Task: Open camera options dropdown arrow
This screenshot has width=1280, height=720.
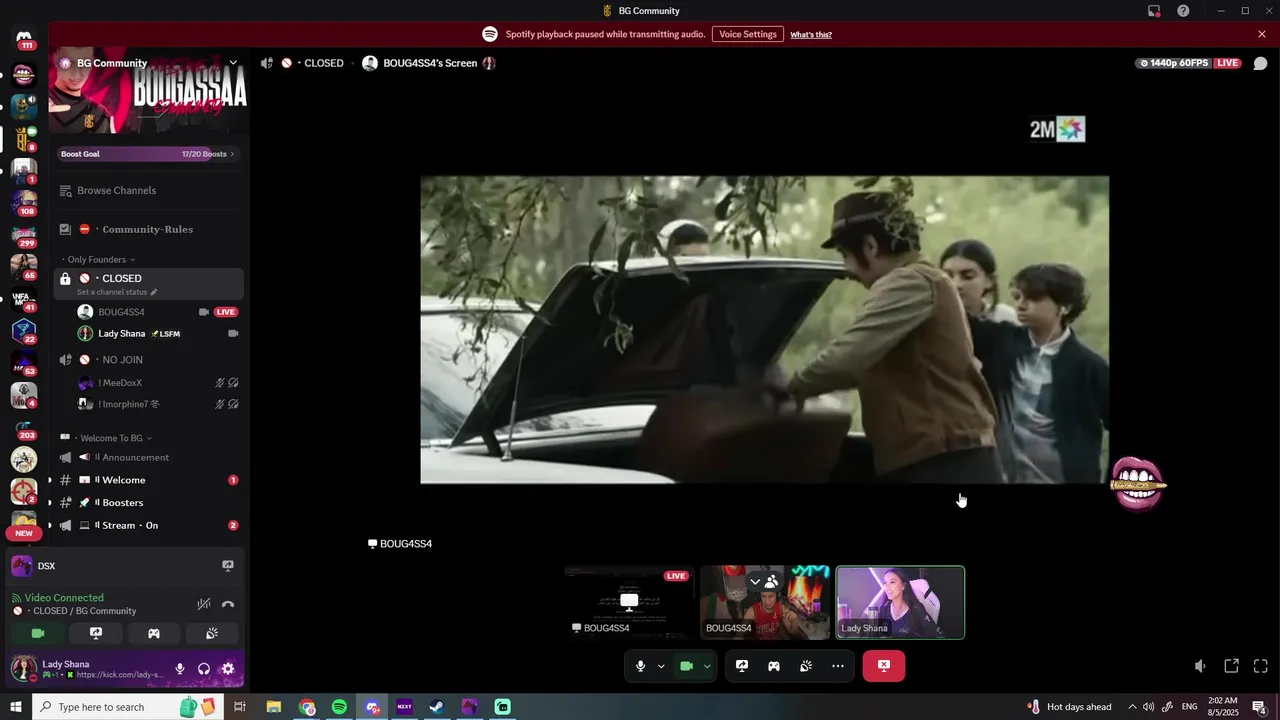Action: click(707, 666)
